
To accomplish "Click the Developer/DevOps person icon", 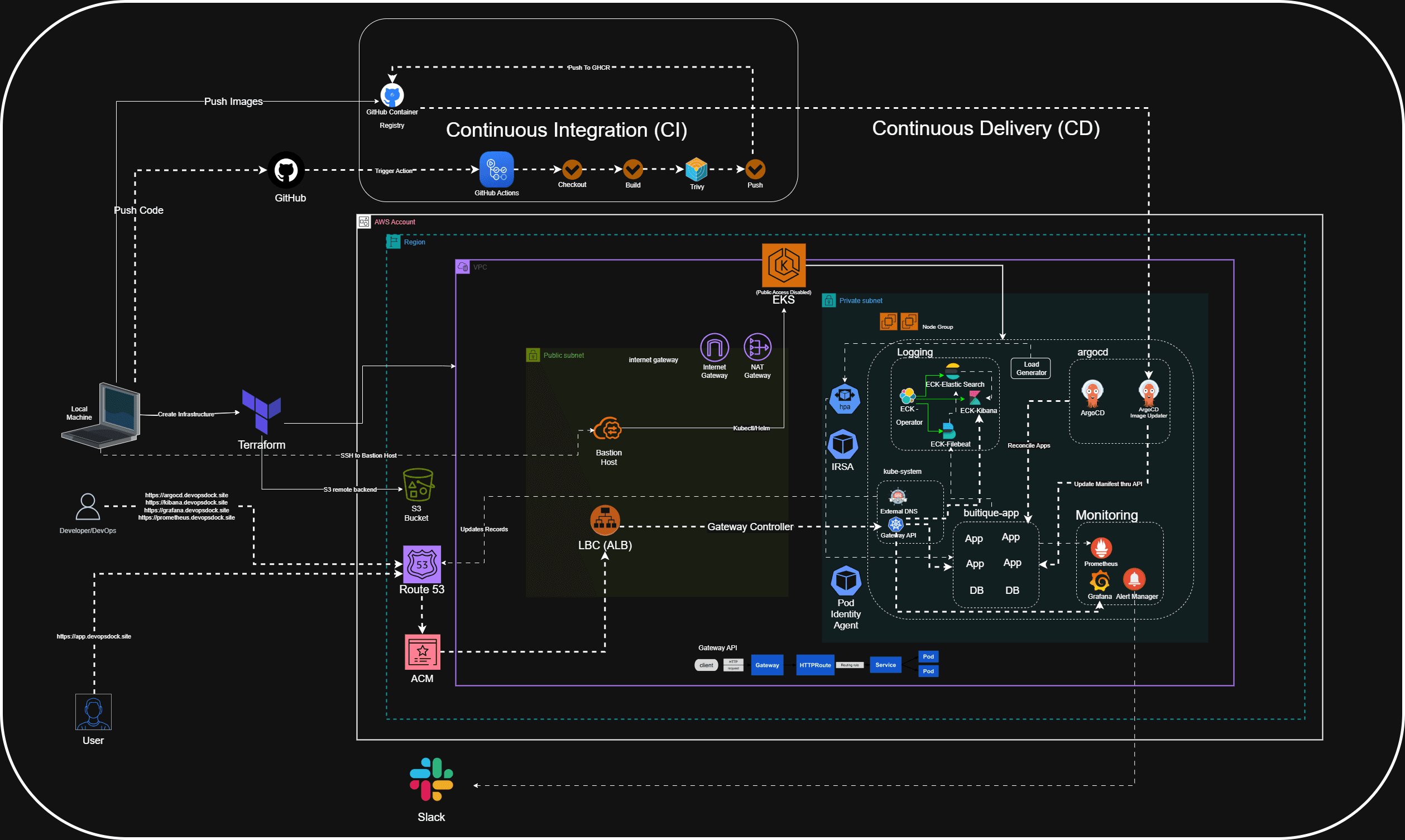I will (x=88, y=507).
